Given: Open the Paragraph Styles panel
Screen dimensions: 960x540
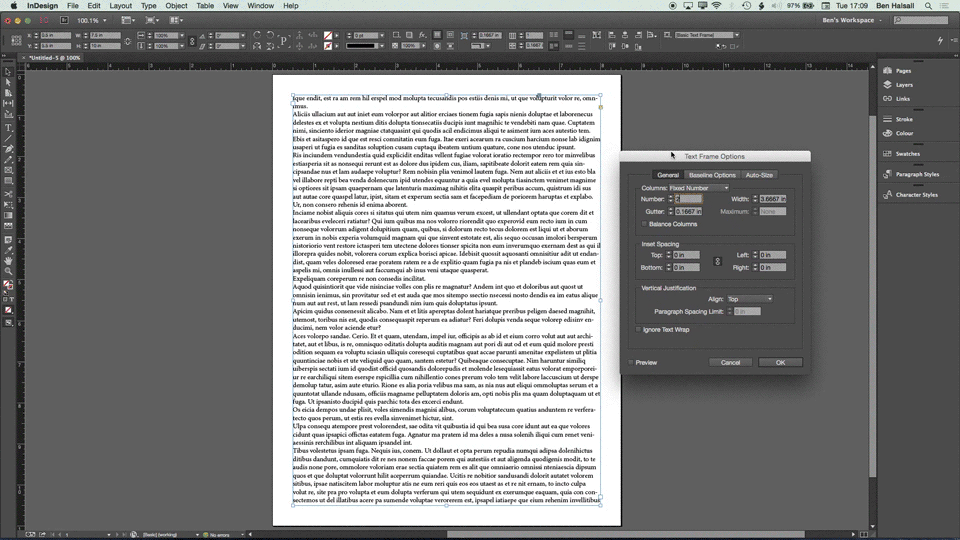Looking at the screenshot, I should click(911, 174).
